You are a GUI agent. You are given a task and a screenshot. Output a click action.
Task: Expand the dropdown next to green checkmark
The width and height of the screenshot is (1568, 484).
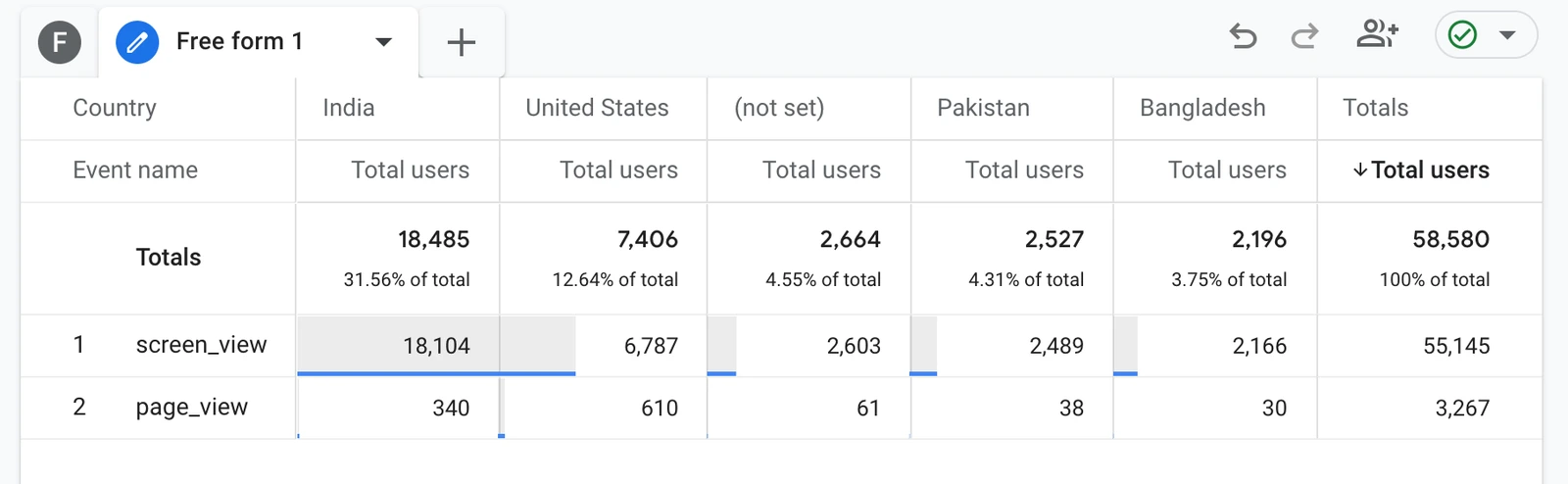pyautogui.click(x=1507, y=35)
